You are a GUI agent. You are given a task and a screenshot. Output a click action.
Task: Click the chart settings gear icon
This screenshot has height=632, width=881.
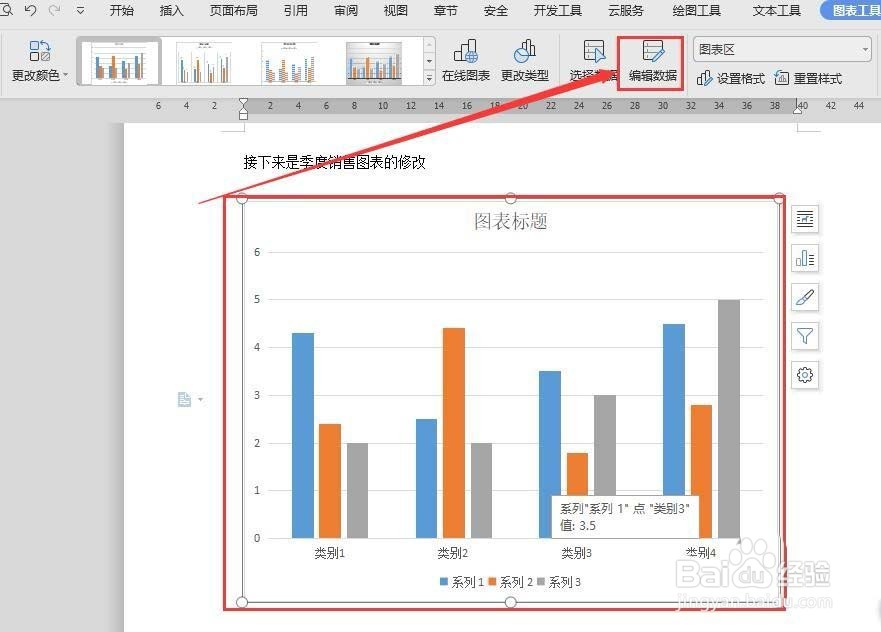805,375
